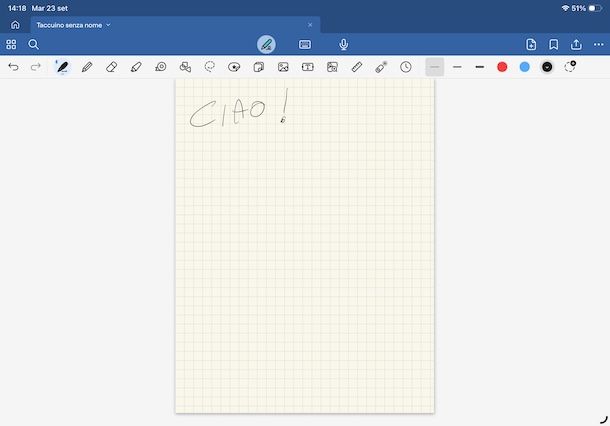Viewport: 610px width, 426px height.
Task: Open the selected black color options
Action: pos(547,67)
